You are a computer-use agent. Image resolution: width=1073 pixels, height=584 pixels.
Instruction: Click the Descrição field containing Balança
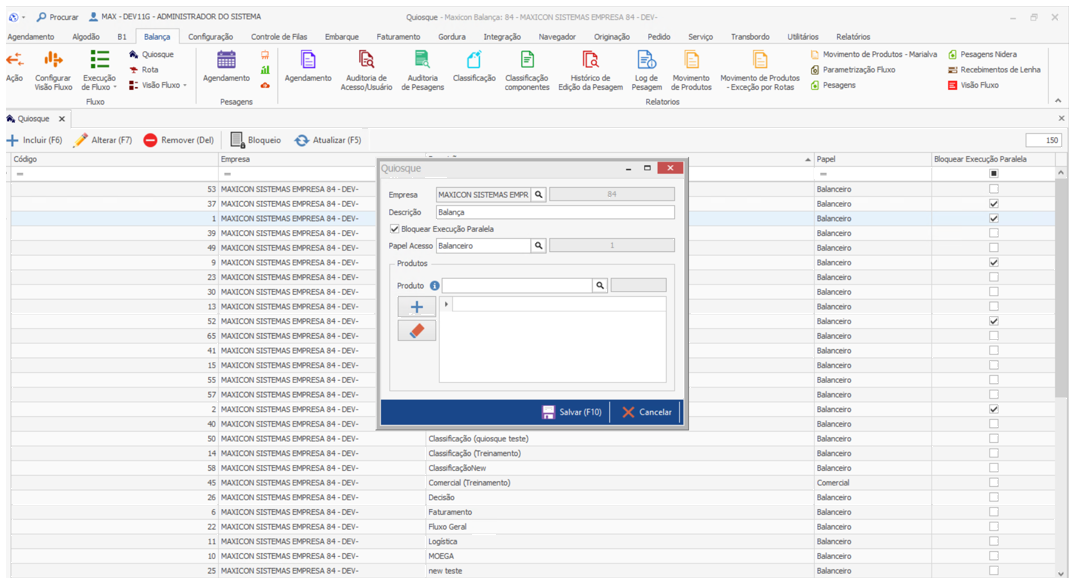click(x=555, y=212)
